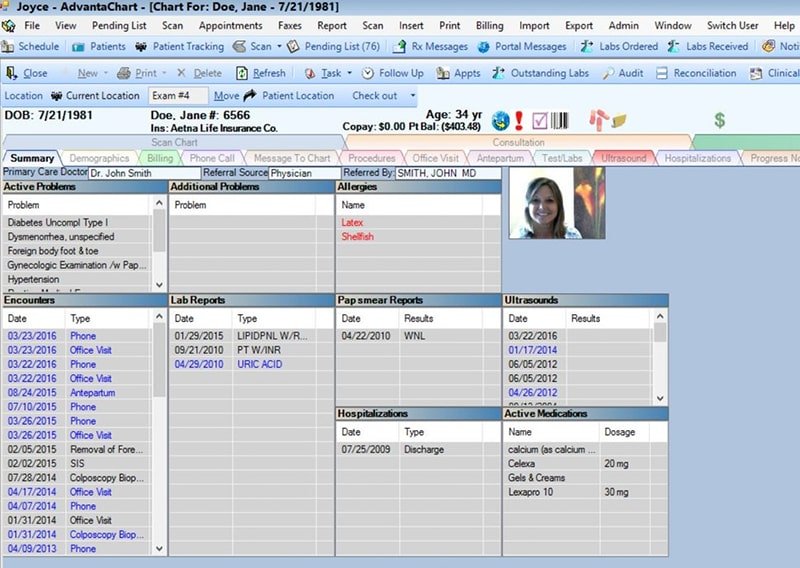Click the green dollar sign icon
This screenshot has height=568, width=800.
(719, 120)
